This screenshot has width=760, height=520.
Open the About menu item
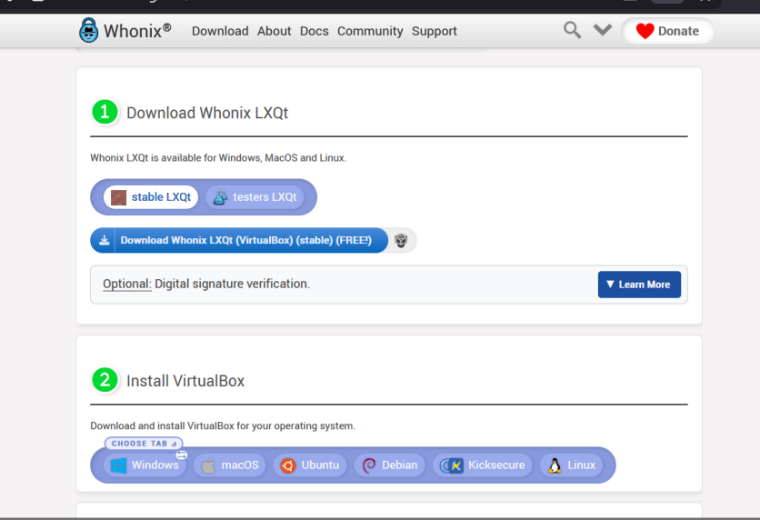(x=274, y=31)
